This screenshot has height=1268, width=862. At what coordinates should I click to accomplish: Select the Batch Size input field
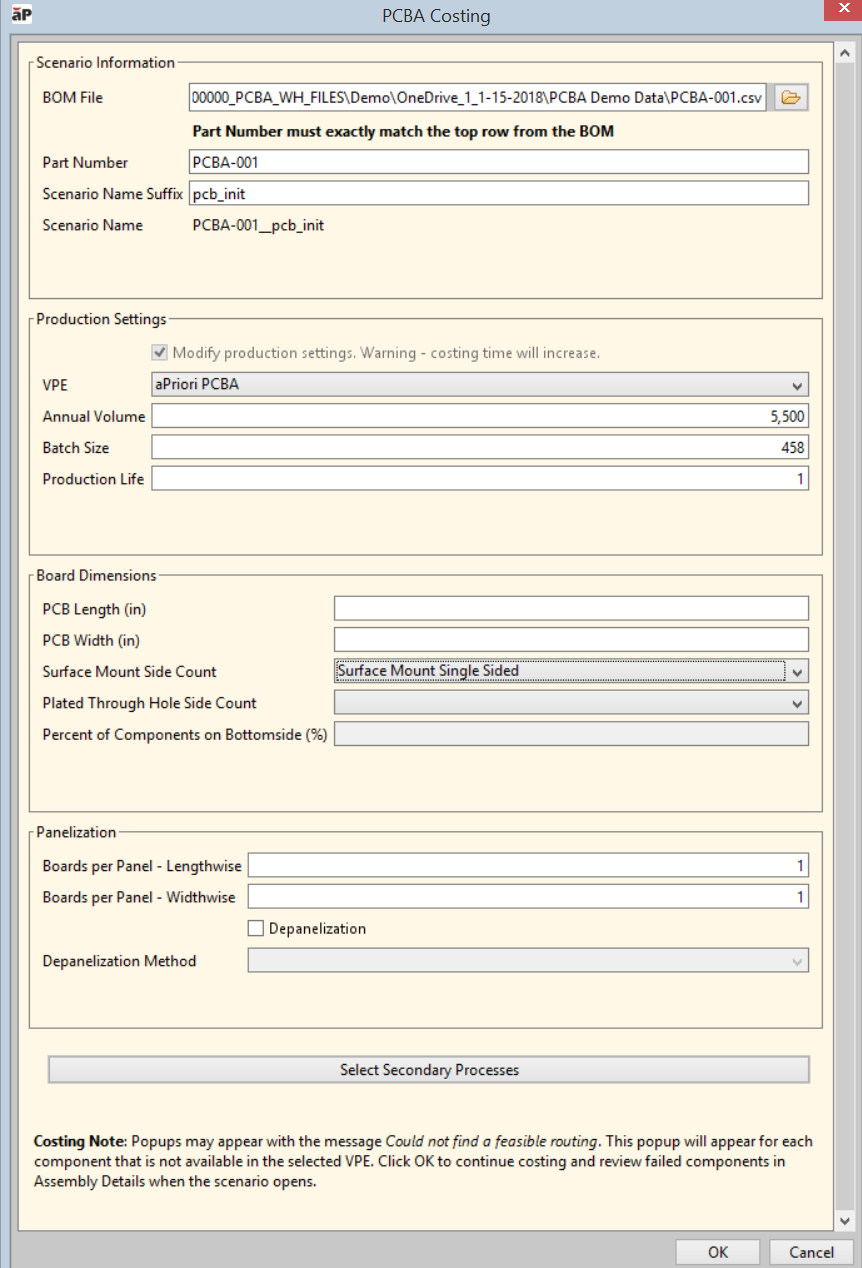[479, 448]
